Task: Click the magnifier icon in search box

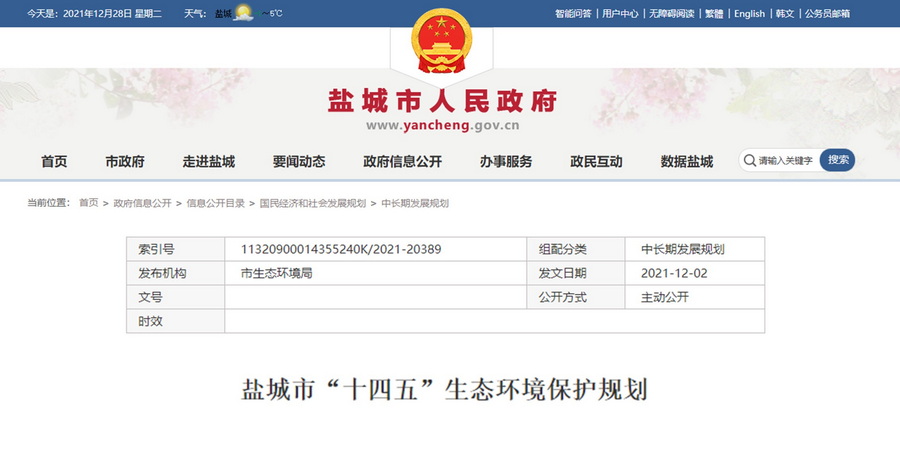Action: [749, 161]
